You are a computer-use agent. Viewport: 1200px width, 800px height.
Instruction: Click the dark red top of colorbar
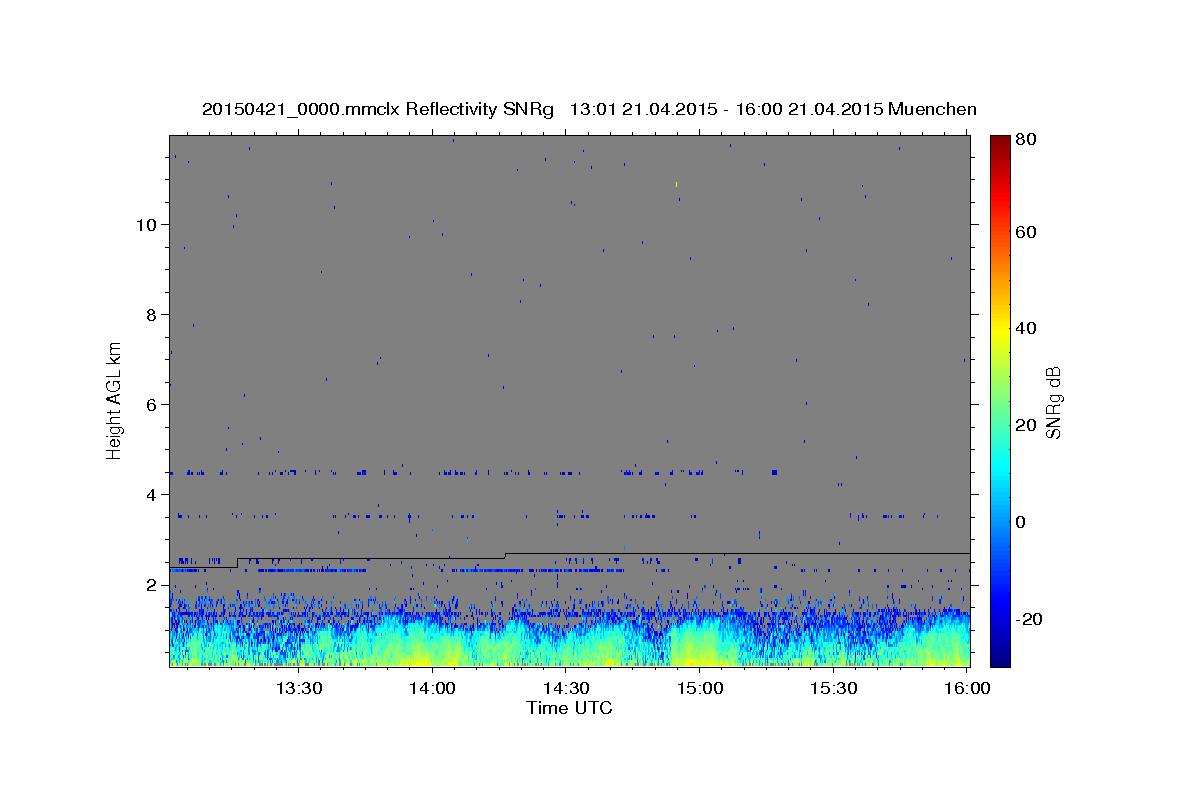pos(1000,142)
